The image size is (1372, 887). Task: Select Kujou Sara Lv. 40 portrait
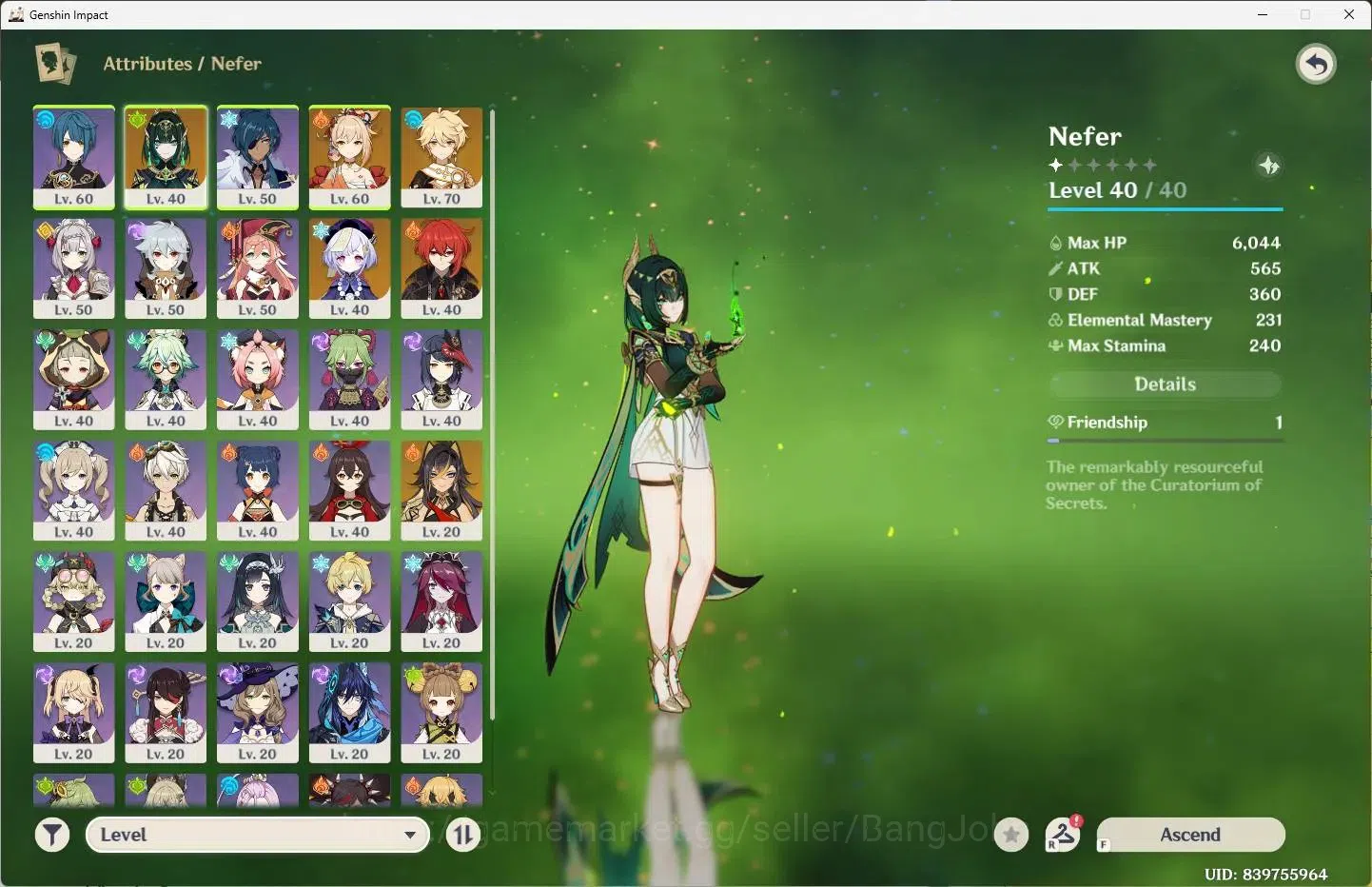441,380
